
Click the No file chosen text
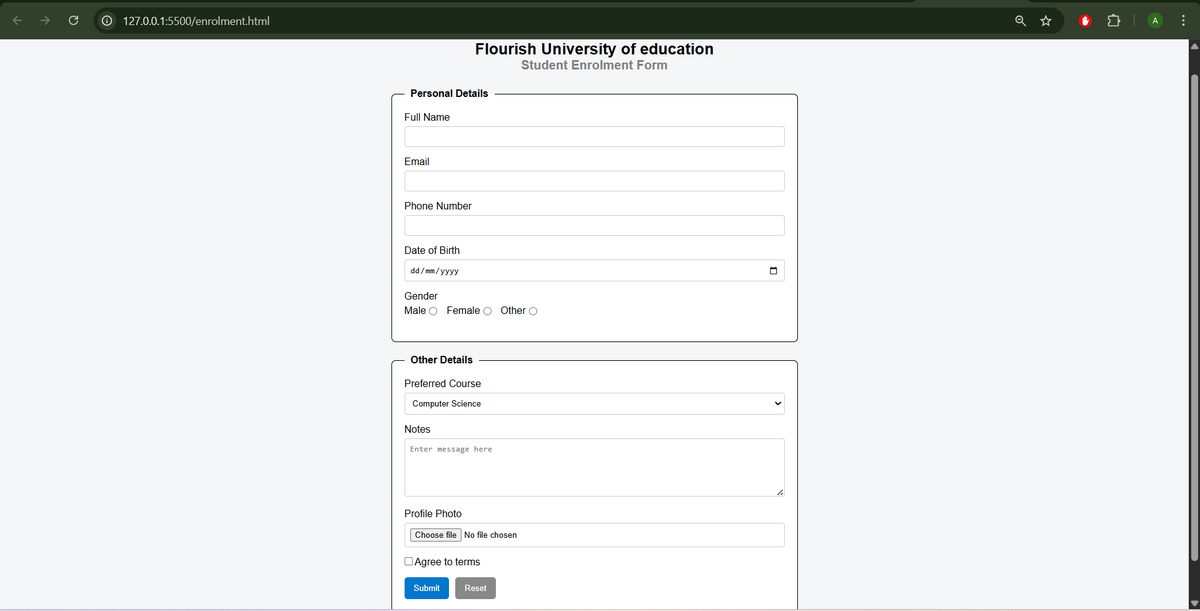pos(490,535)
